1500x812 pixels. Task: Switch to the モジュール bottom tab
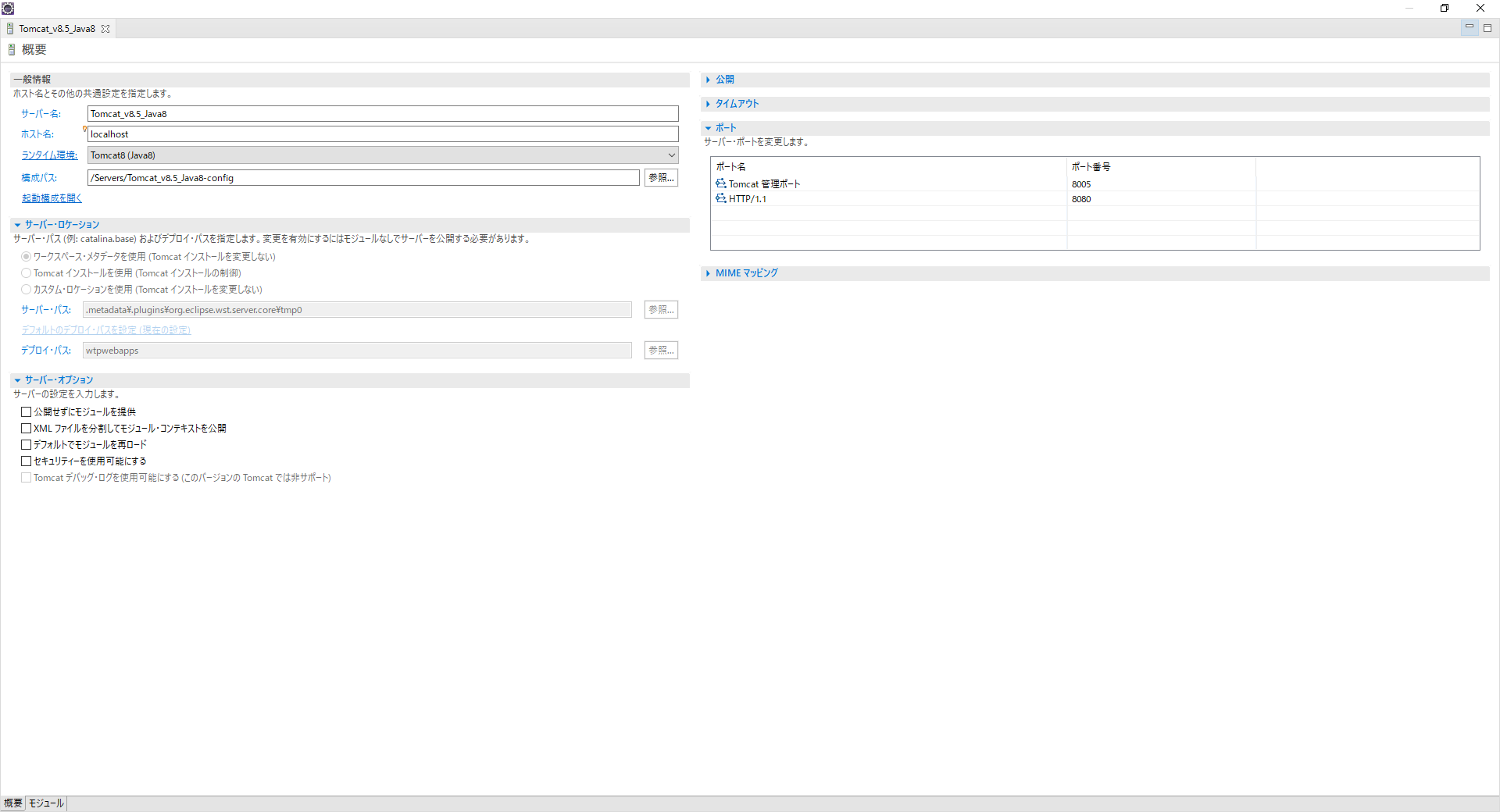coord(46,803)
